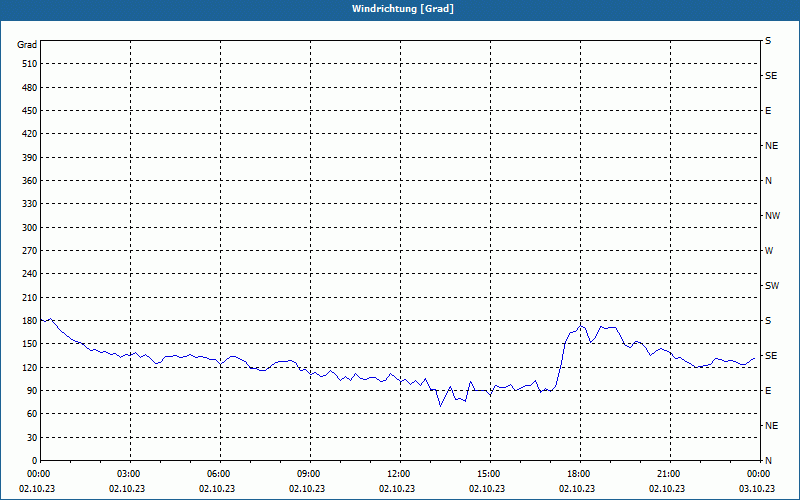Click the 330 y-axis value

(x=30, y=204)
